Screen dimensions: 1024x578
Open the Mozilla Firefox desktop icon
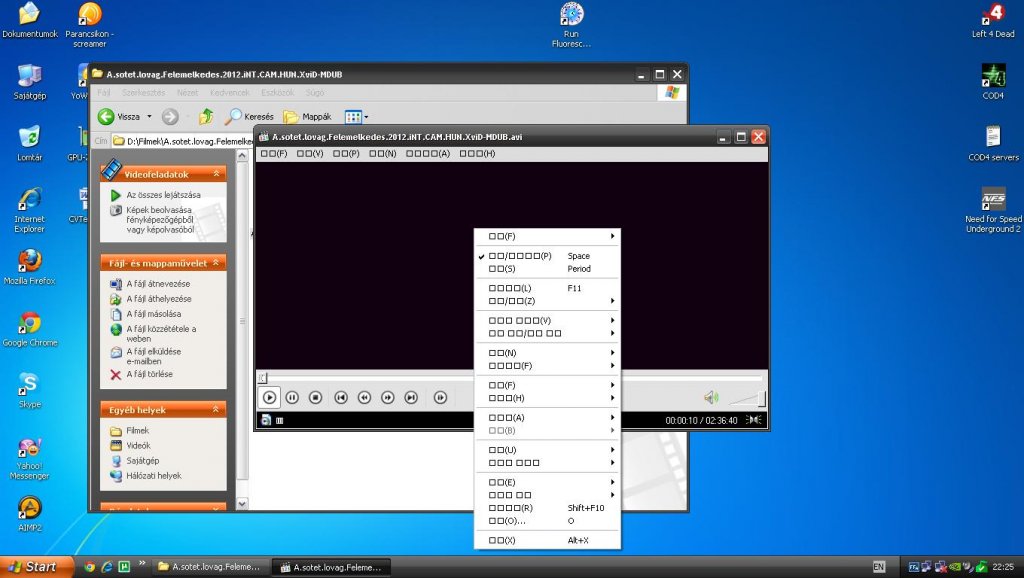pos(29,267)
